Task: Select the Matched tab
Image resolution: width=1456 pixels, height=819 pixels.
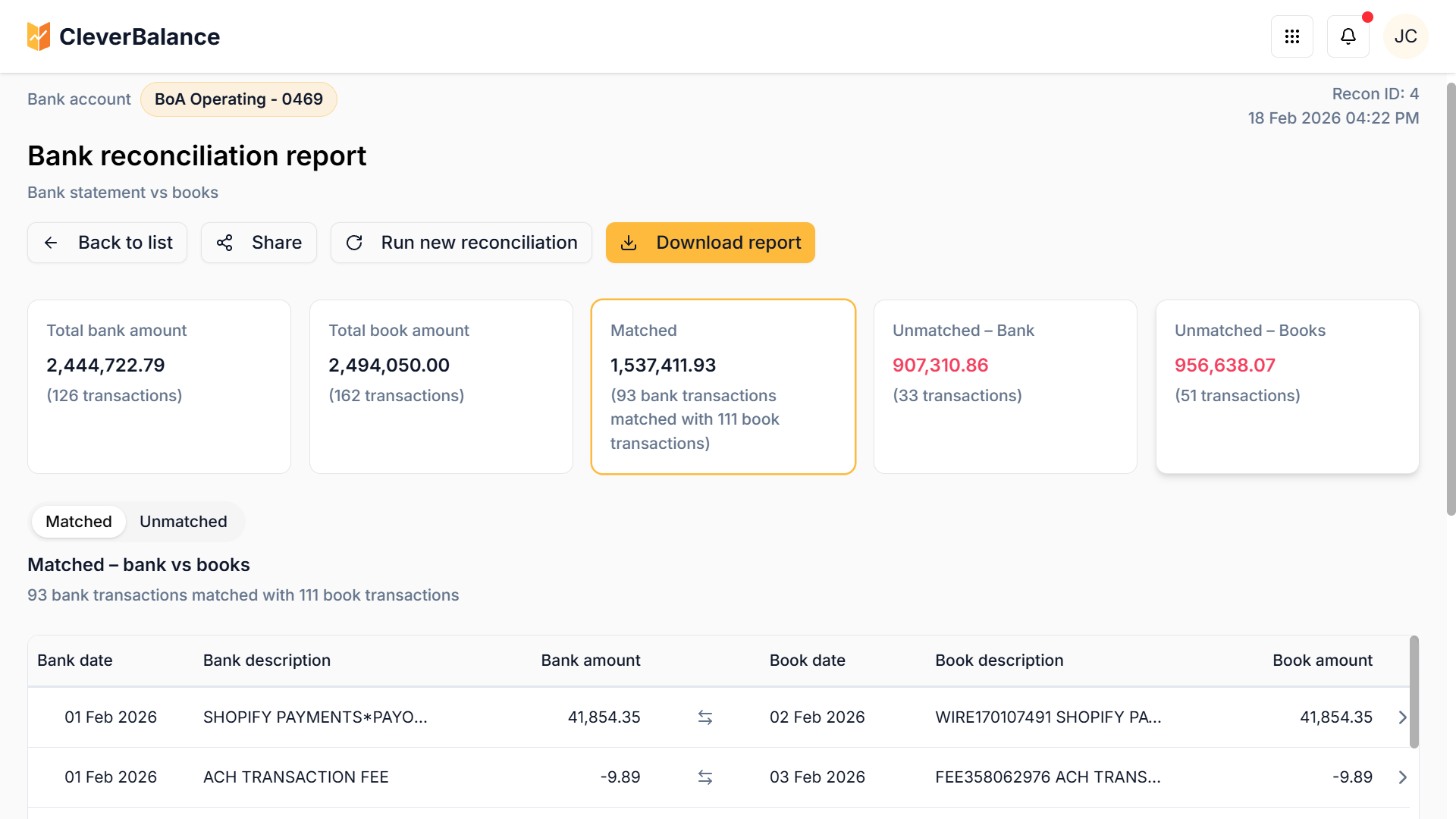Action: pos(78,521)
